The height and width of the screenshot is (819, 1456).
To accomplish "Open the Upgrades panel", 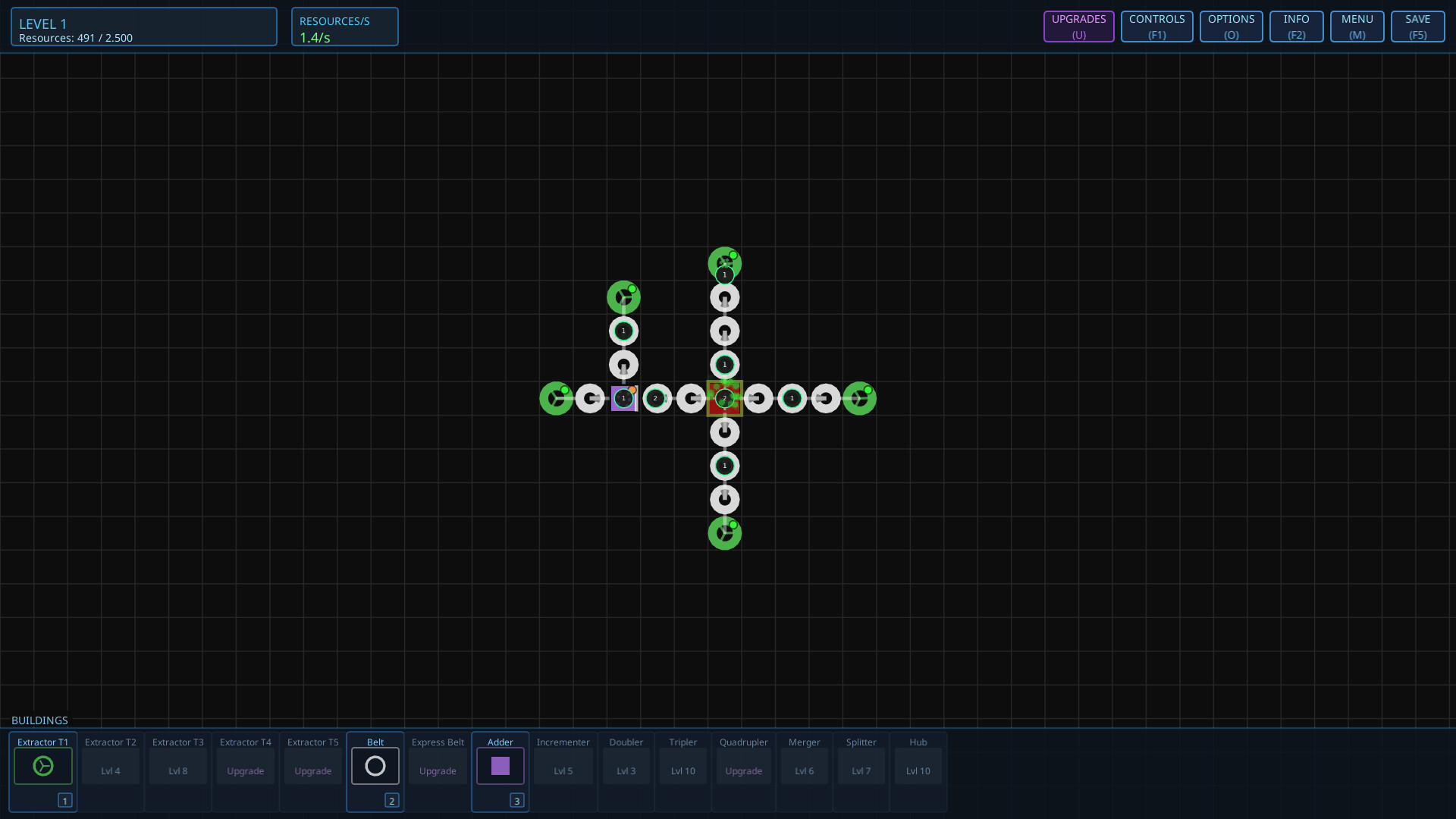I will 1078,26.
